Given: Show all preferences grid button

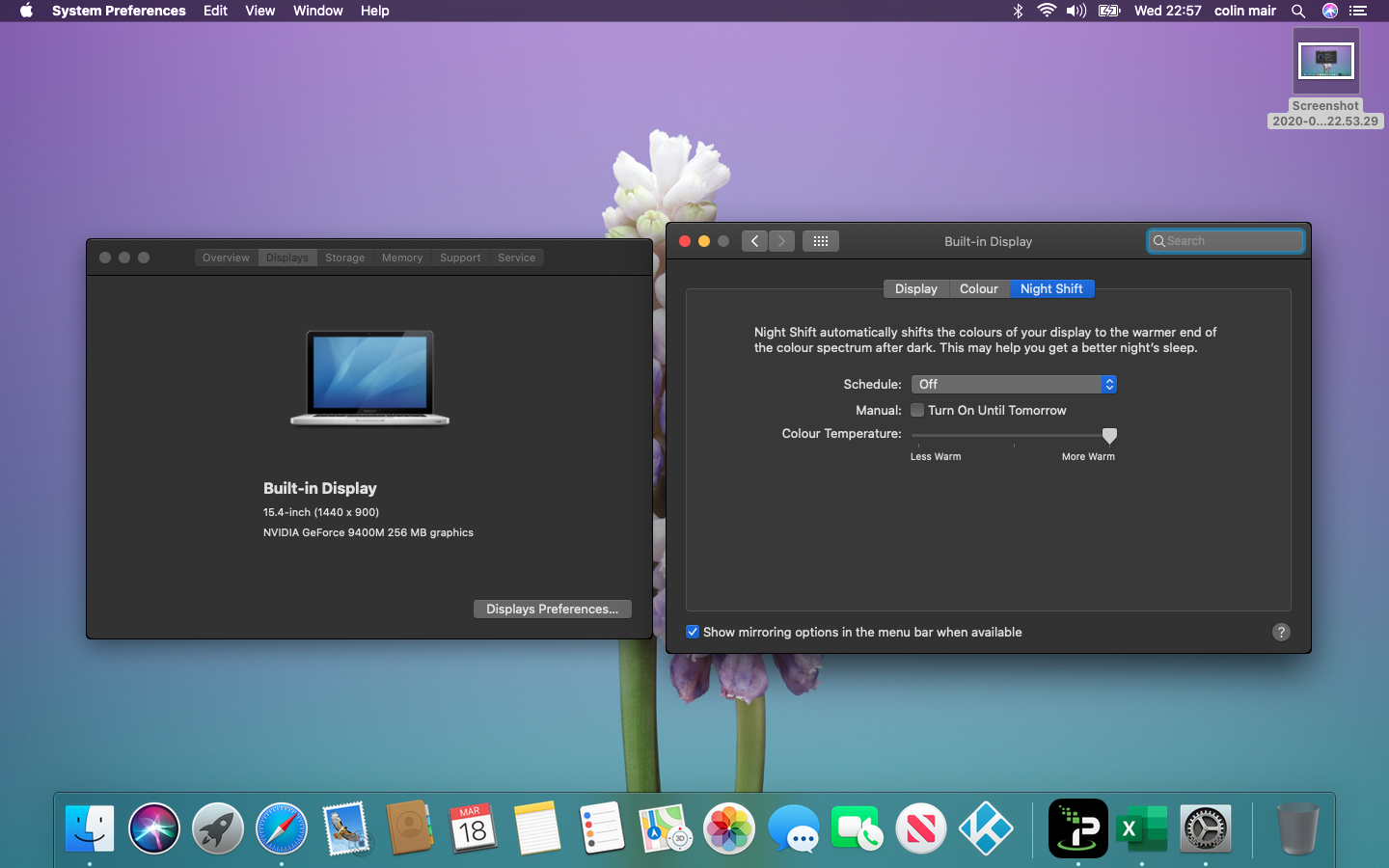Looking at the screenshot, I should pyautogui.click(x=821, y=241).
